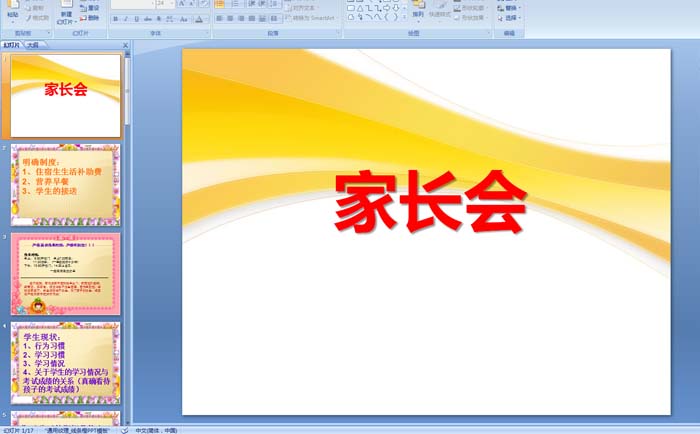Click the slide Reset (重设) button
The image size is (700, 434).
click(x=90, y=8)
